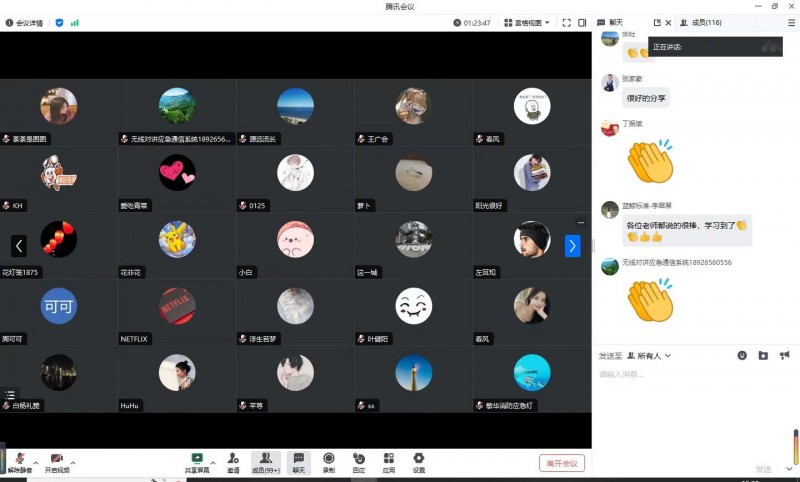Turn on the camera (开启视频)
The image size is (800, 482).
57,461
